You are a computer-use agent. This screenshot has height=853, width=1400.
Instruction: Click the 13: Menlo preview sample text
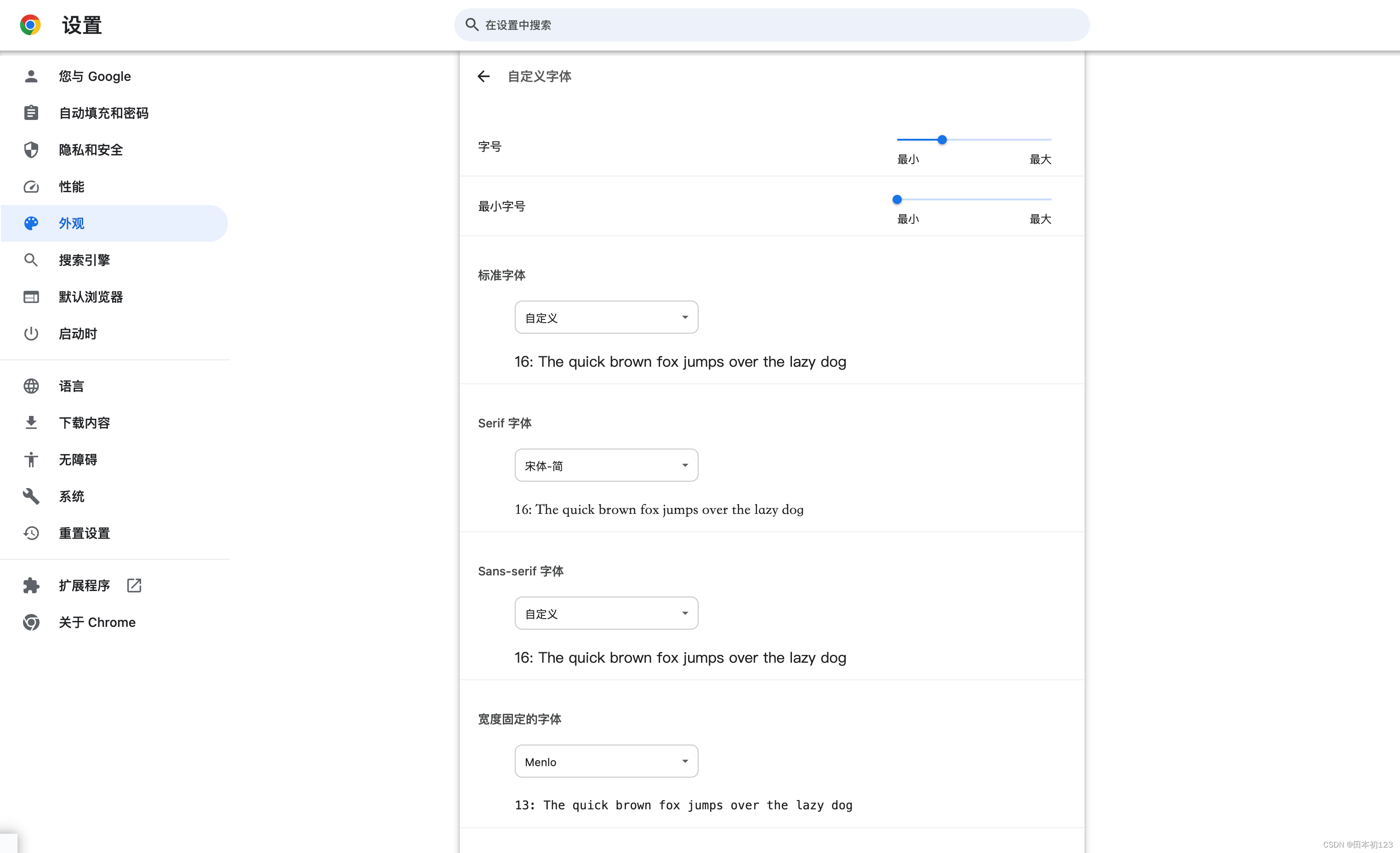pyautogui.click(x=683, y=805)
